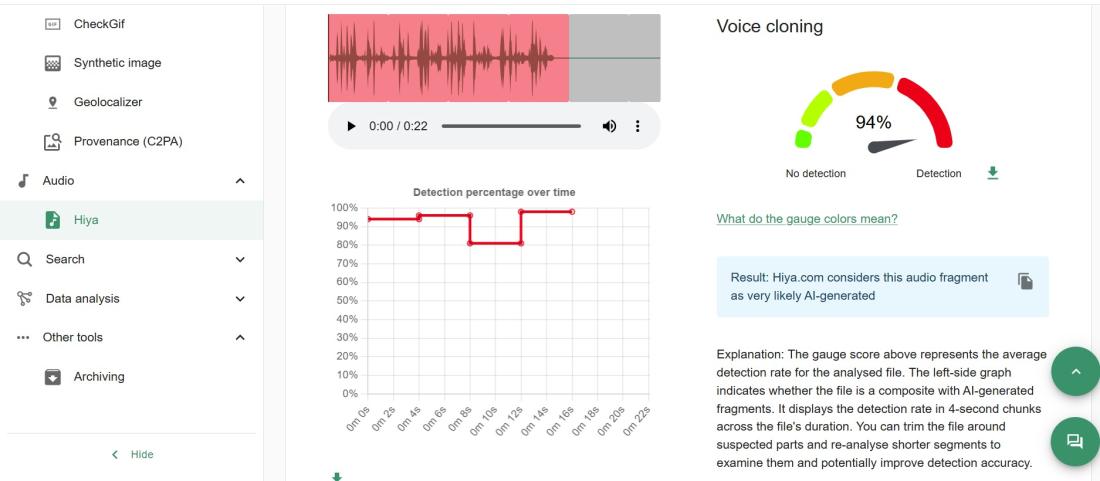Image resolution: width=1100 pixels, height=481 pixels.
Task: Open "What do the gauge colors mean?" link
Action: [807, 219]
